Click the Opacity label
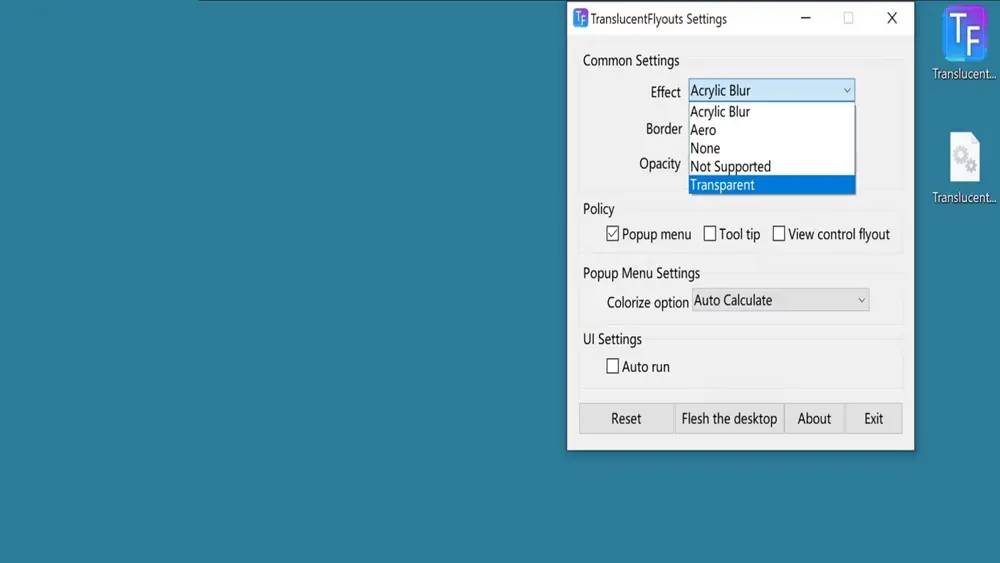 click(660, 164)
